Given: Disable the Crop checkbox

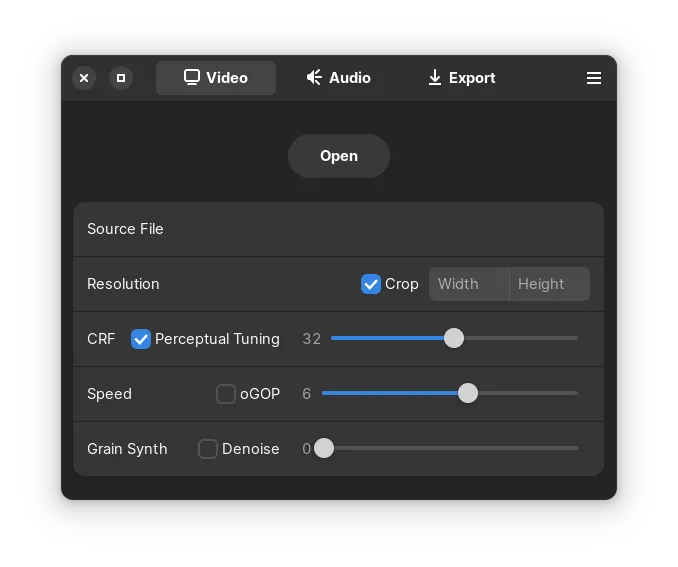Looking at the screenshot, I should pos(371,284).
